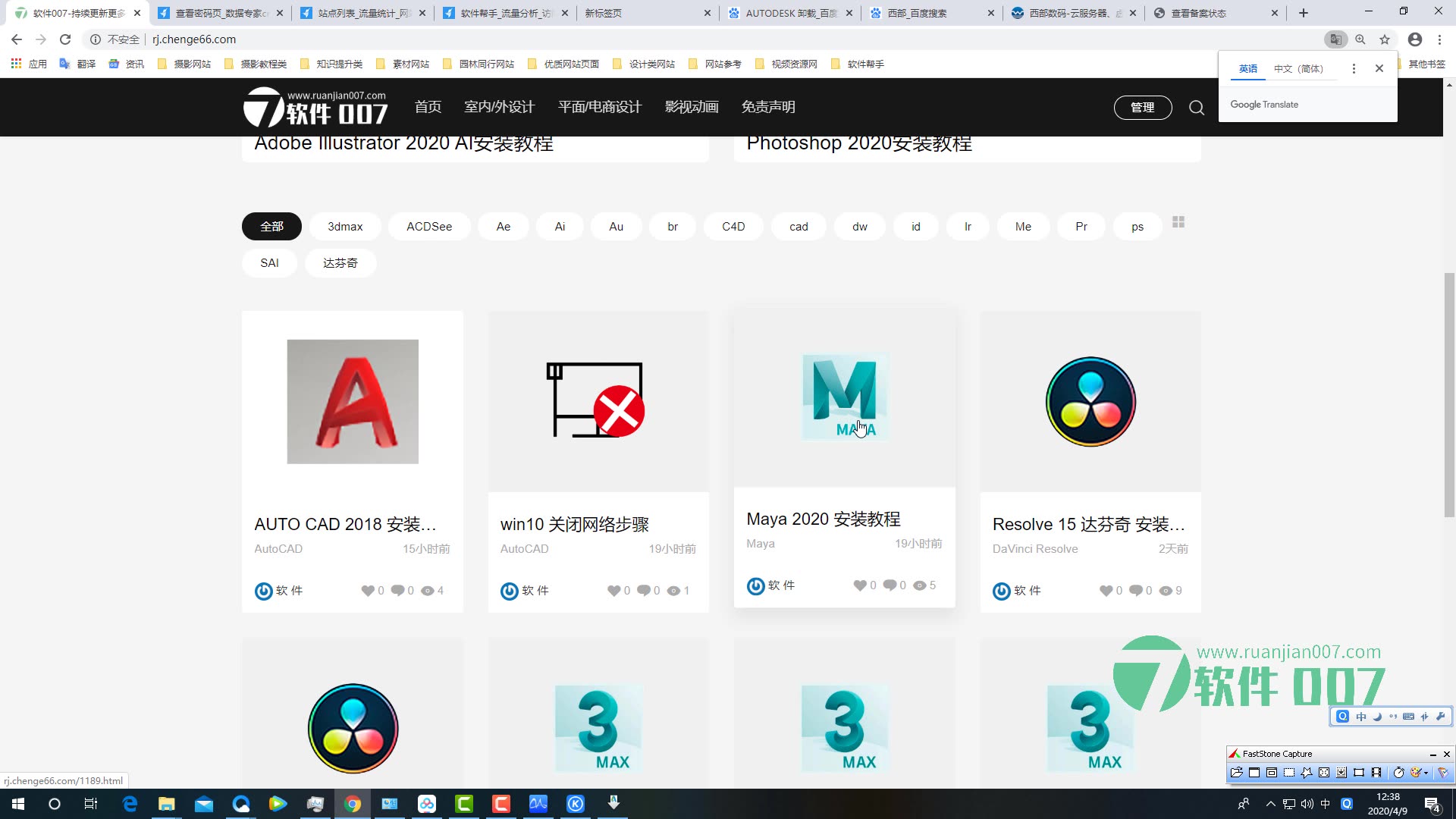Image resolution: width=1456 pixels, height=819 pixels.
Task: Open Microsoft Edge from the taskbar
Action: pos(130,804)
